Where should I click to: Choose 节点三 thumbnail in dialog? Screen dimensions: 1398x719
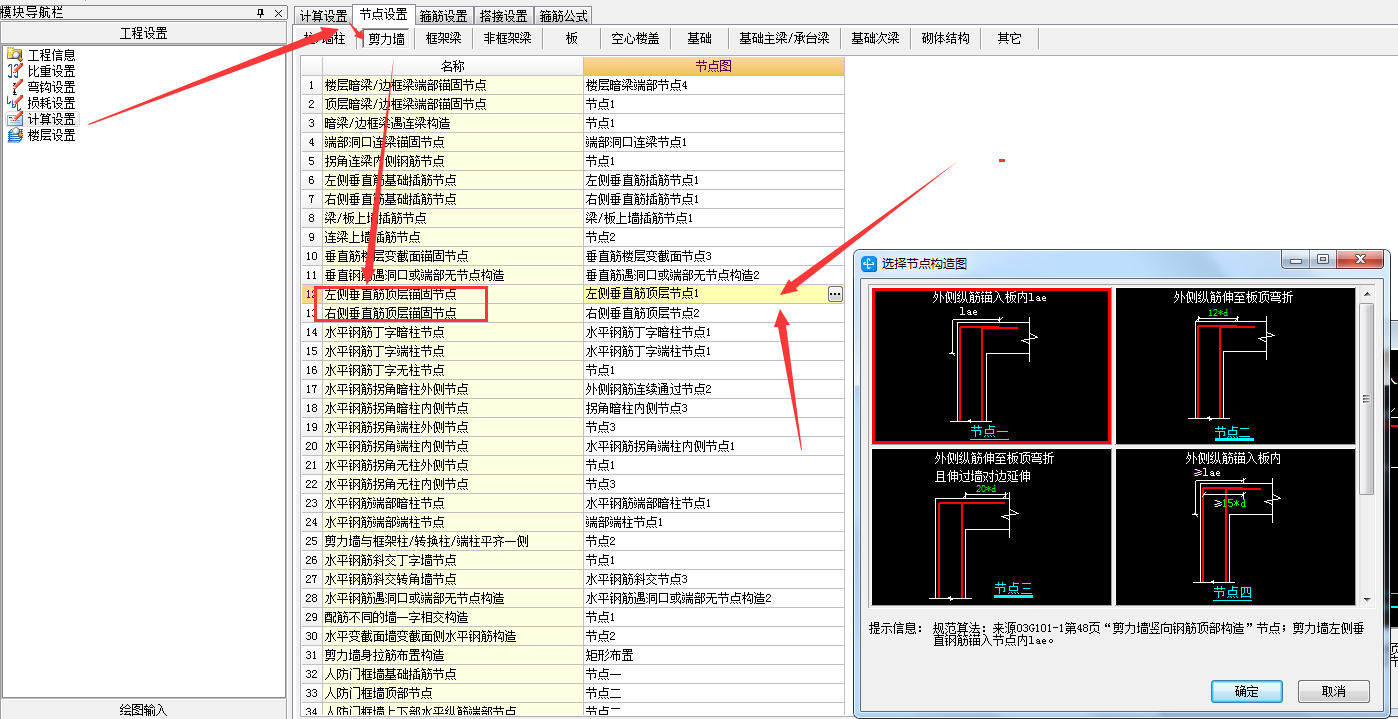991,526
